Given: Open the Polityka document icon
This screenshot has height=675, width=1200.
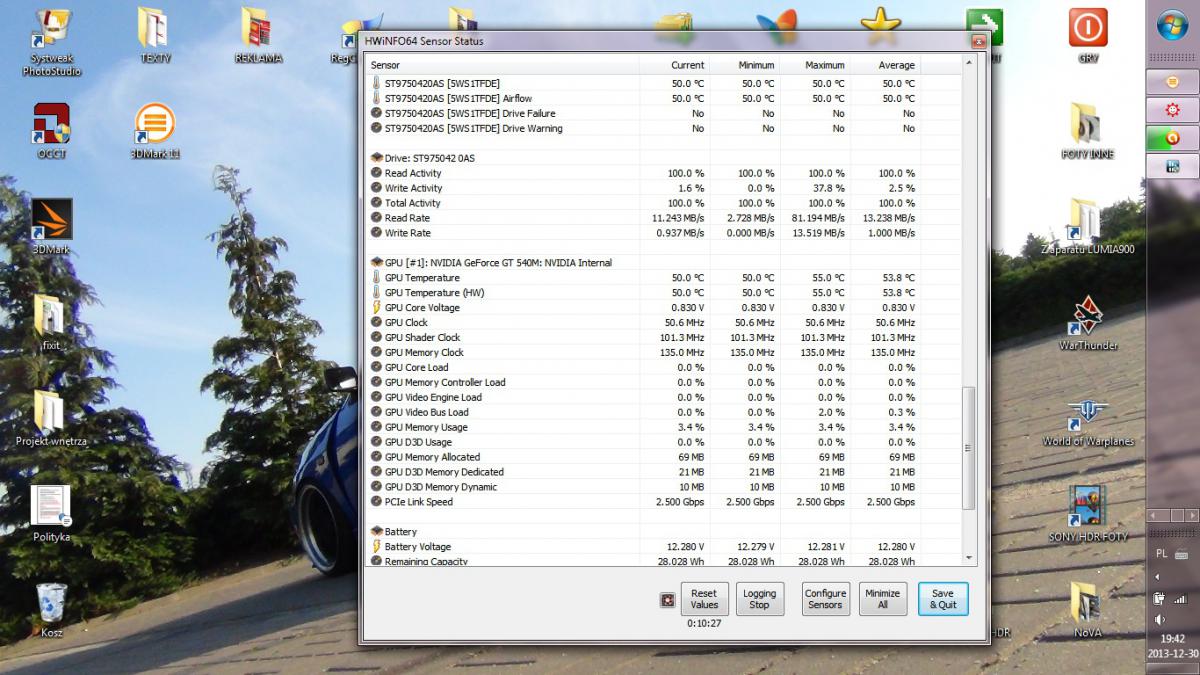Looking at the screenshot, I should tap(51, 514).
